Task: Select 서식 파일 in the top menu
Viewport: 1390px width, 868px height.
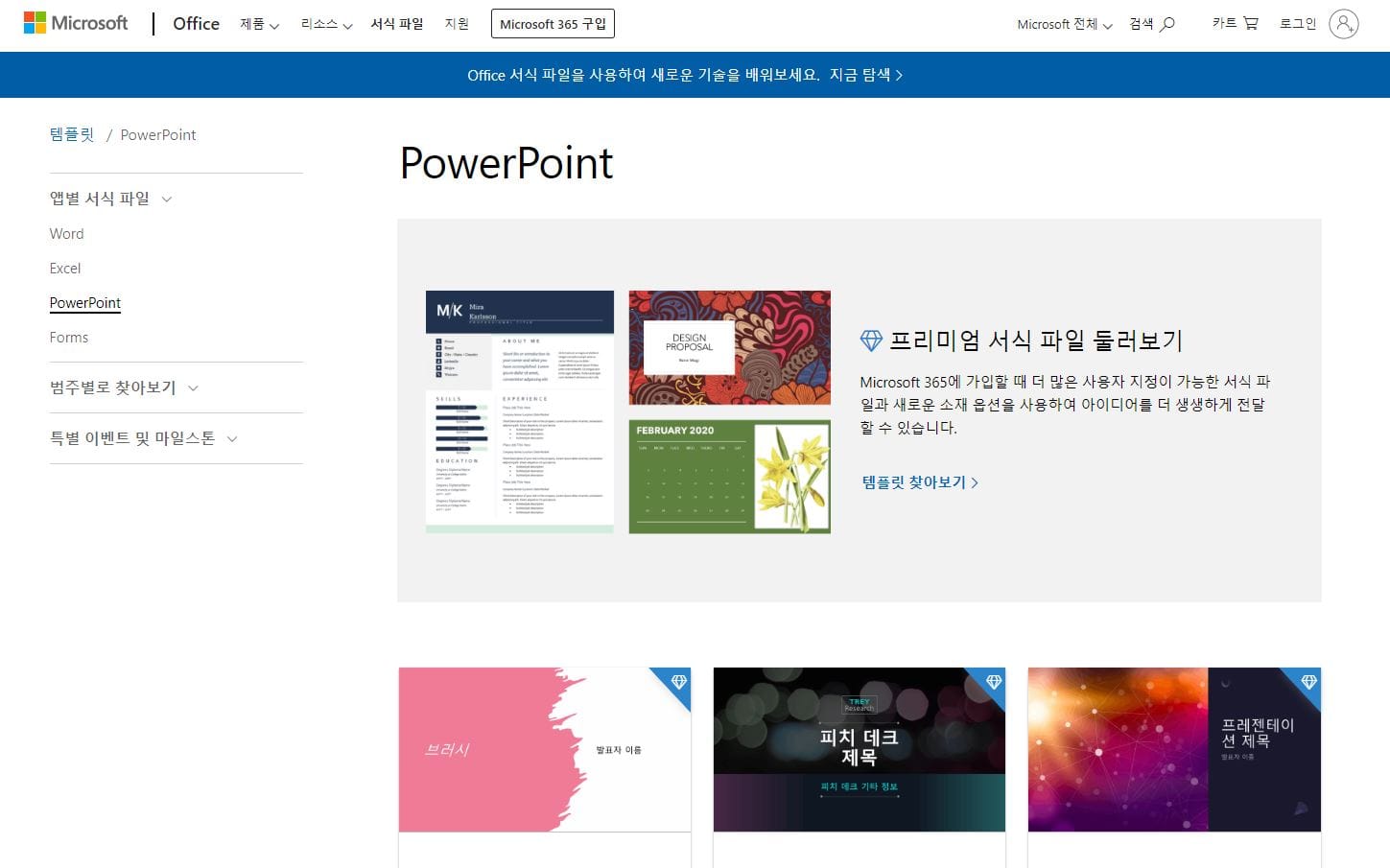Action: point(396,24)
